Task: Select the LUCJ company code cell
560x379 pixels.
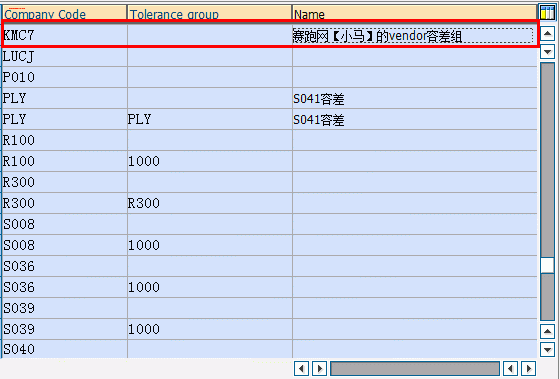Action: pos(64,56)
